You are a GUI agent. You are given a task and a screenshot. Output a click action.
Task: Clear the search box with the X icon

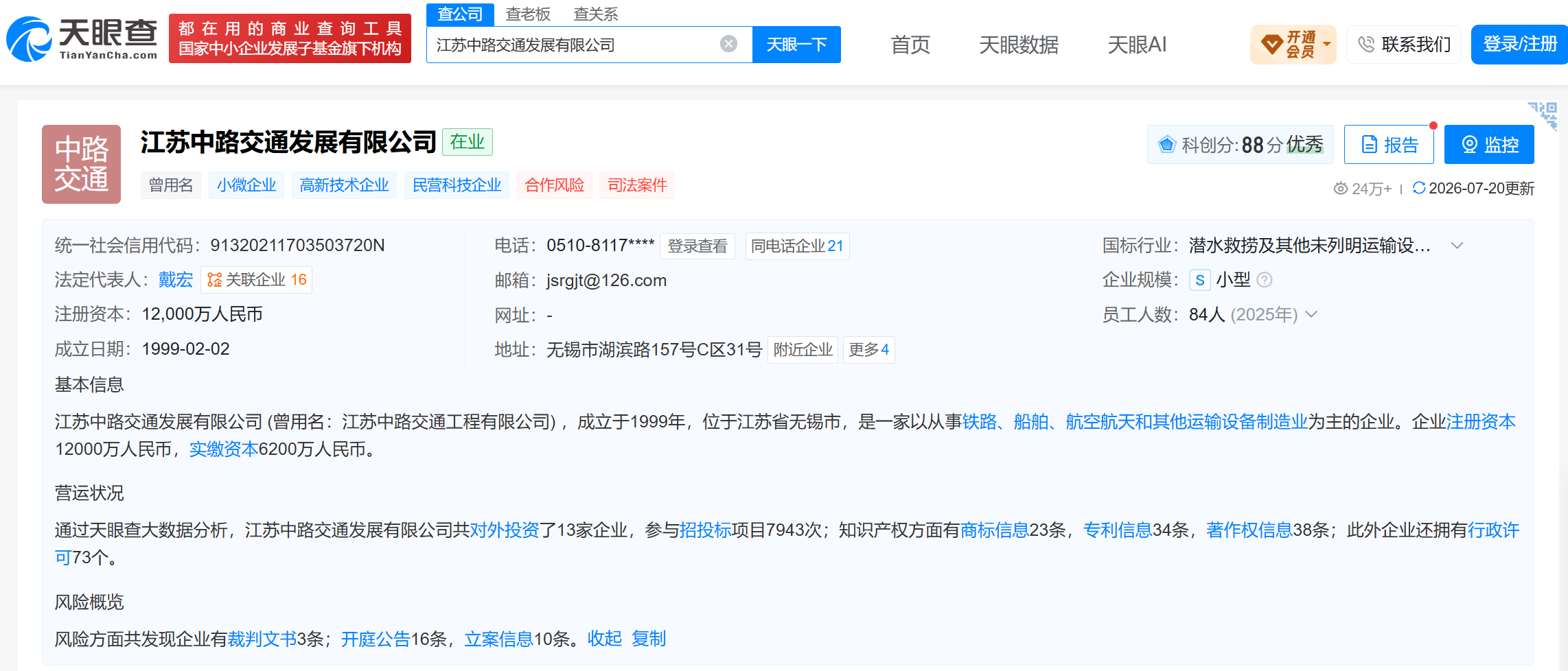(x=728, y=45)
